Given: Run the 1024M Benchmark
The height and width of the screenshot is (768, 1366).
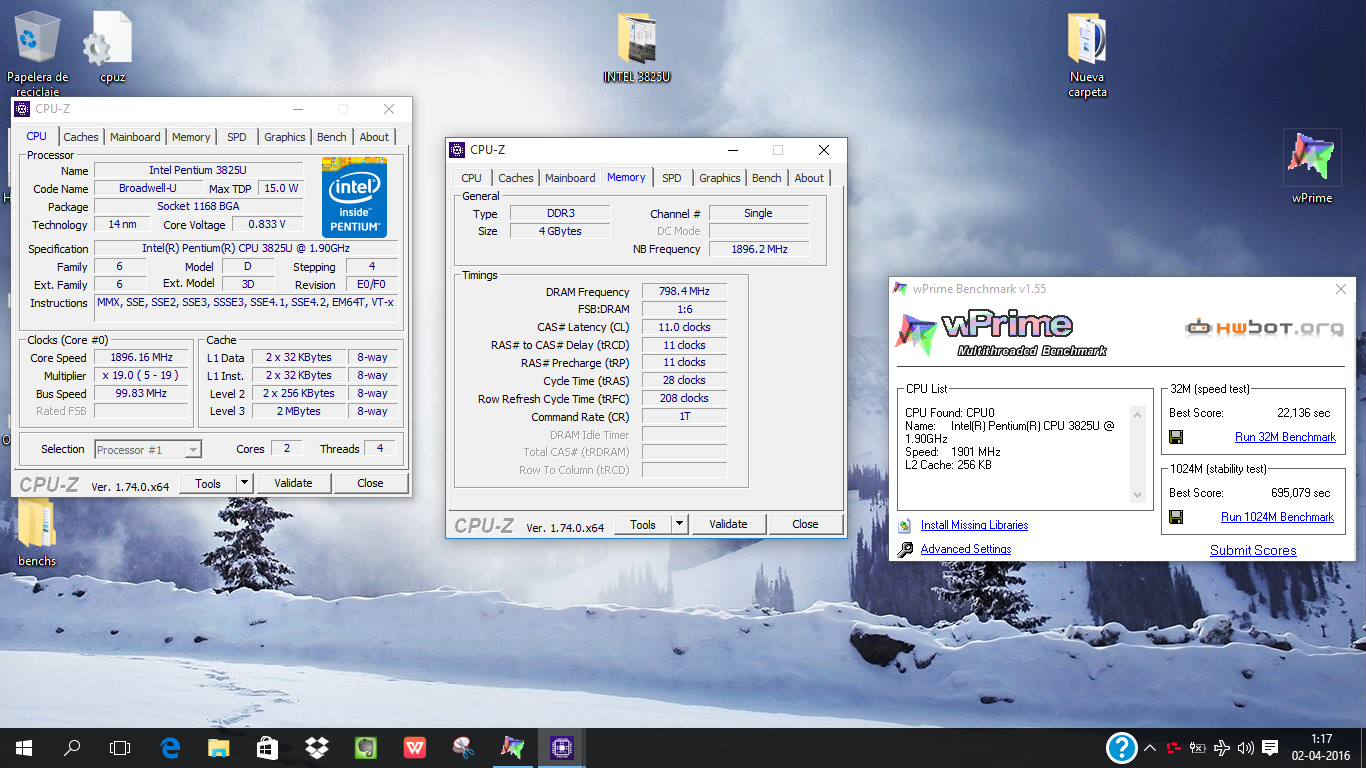Looking at the screenshot, I should coord(1277,517).
